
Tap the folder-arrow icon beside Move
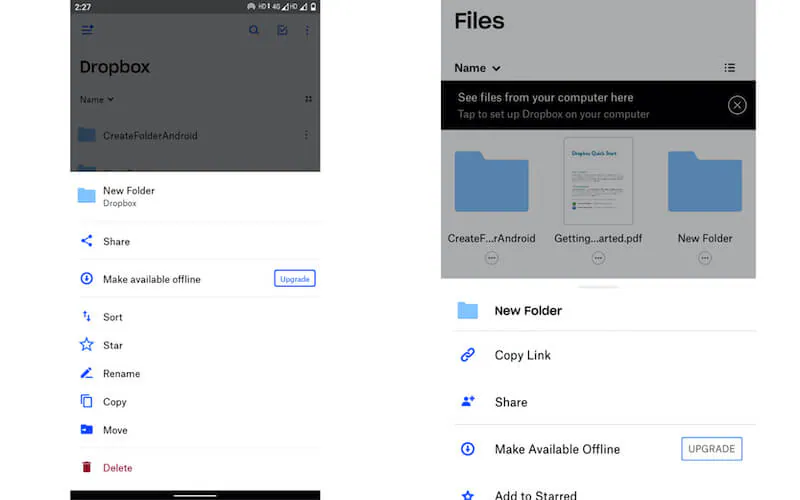[87, 430]
